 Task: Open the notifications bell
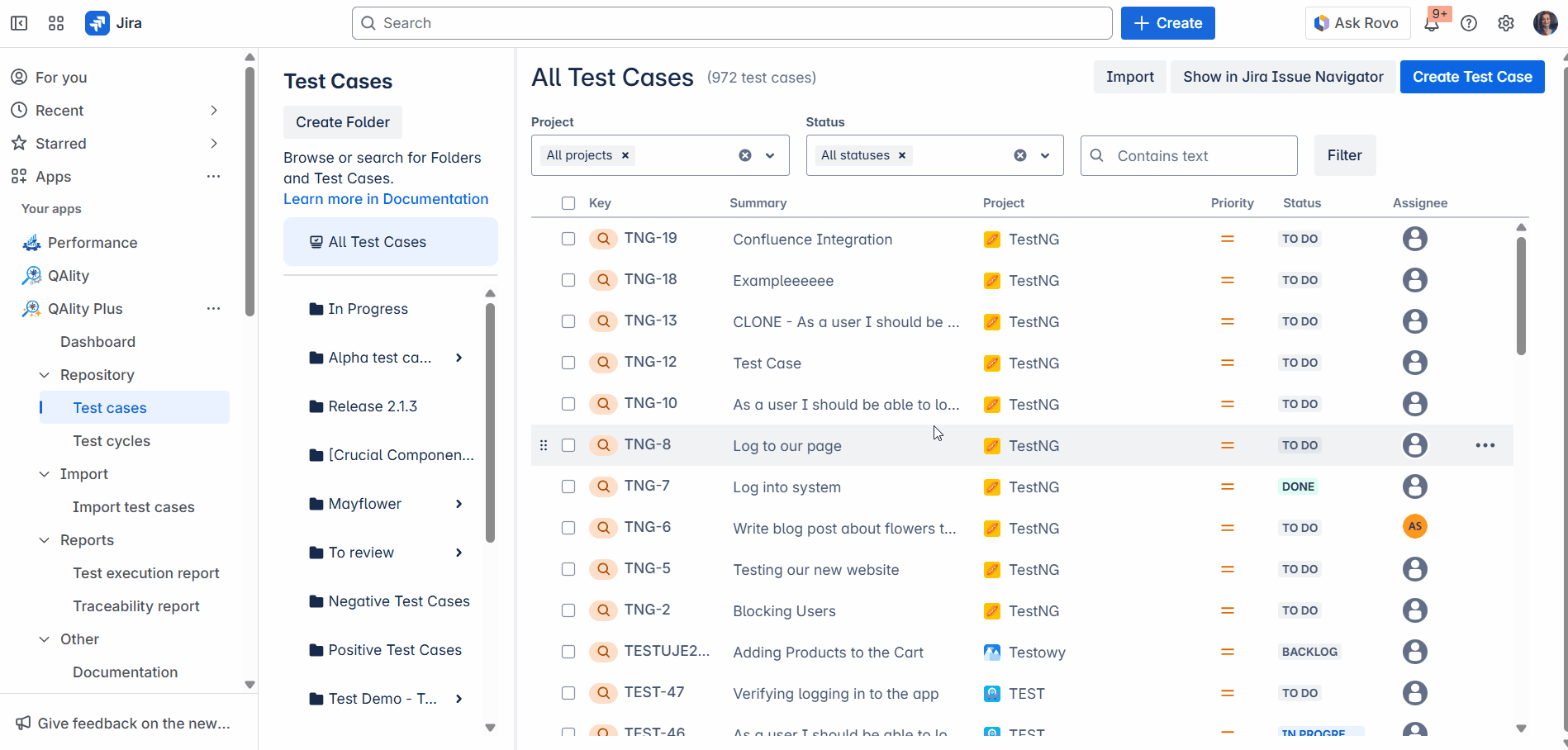click(1432, 23)
